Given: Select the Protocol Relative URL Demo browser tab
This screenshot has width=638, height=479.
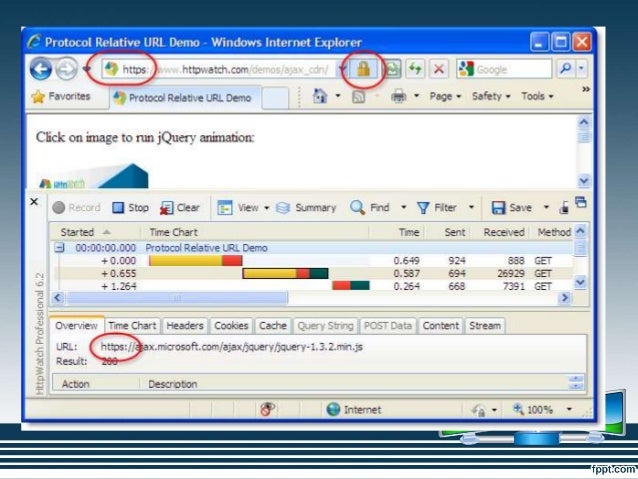Looking at the screenshot, I should pos(184,98).
